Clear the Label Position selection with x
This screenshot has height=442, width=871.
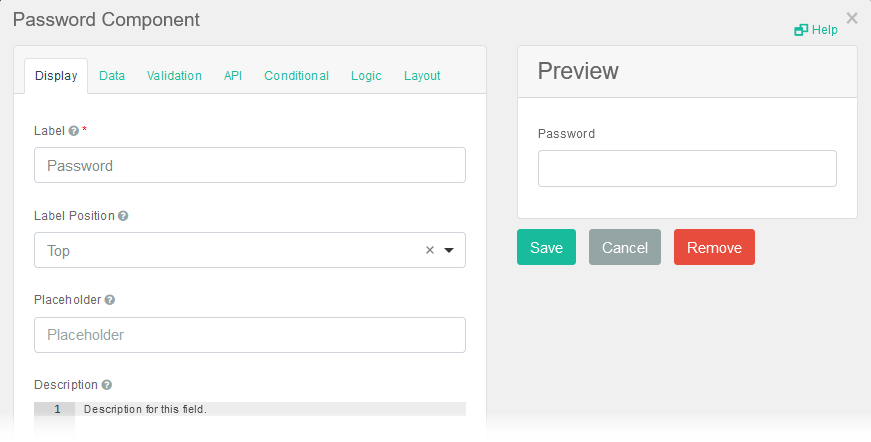coord(430,251)
